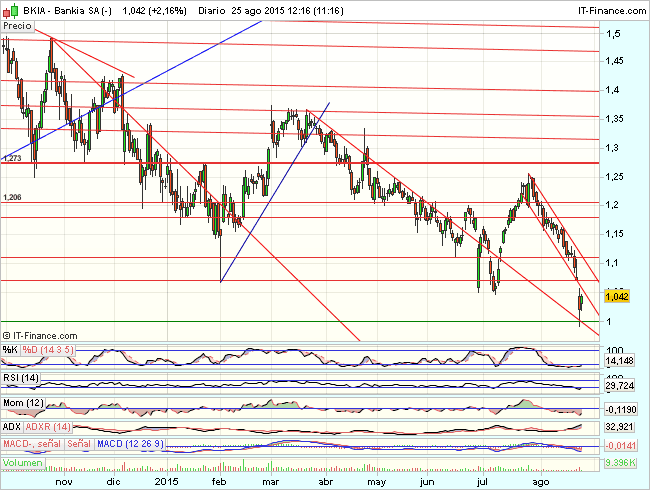Click the dic label on time axis
650x490 pixels.
click(113, 481)
